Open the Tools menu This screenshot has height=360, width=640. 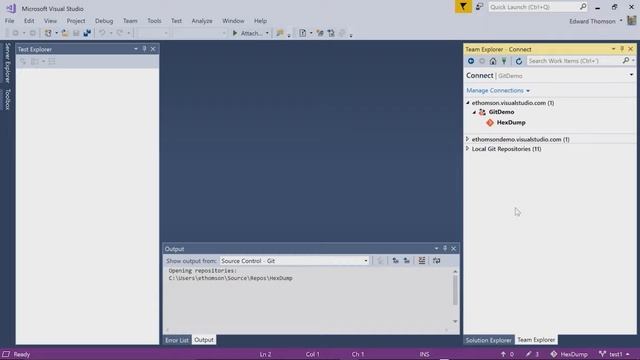154,21
